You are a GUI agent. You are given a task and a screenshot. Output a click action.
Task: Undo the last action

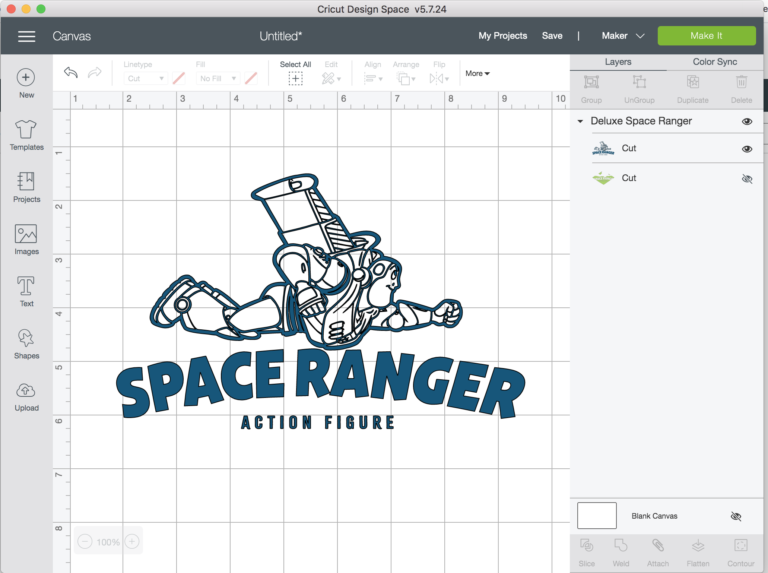click(71, 73)
